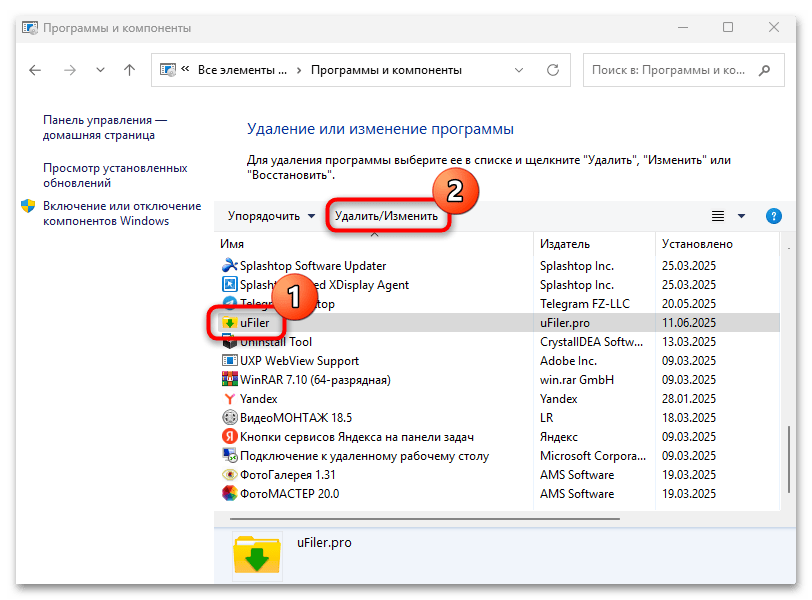
Task: Click publisher uFiler.pro cell
Action: click(x=564, y=323)
